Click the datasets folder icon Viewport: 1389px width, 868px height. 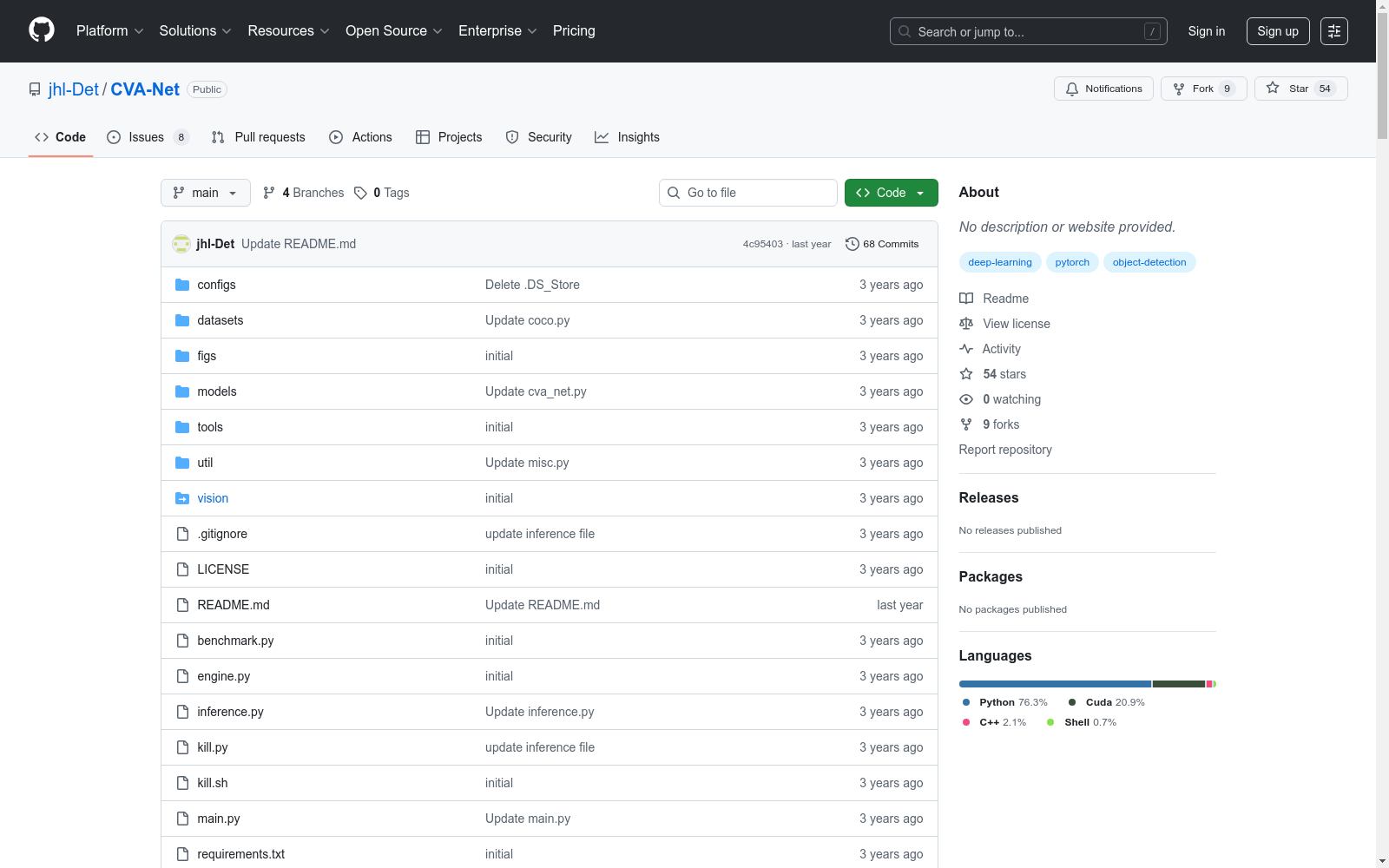tap(182, 320)
